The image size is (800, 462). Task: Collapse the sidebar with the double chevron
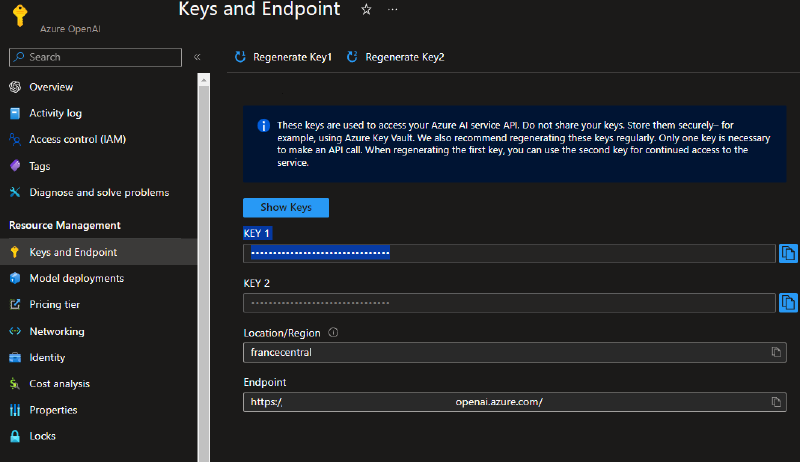[x=197, y=57]
